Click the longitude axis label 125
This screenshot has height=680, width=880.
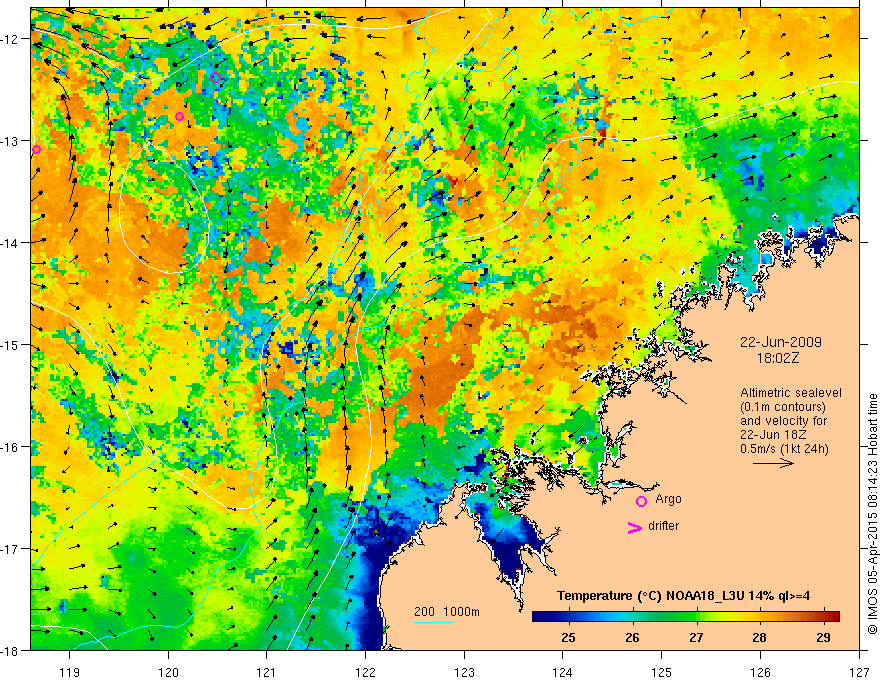pos(662,672)
